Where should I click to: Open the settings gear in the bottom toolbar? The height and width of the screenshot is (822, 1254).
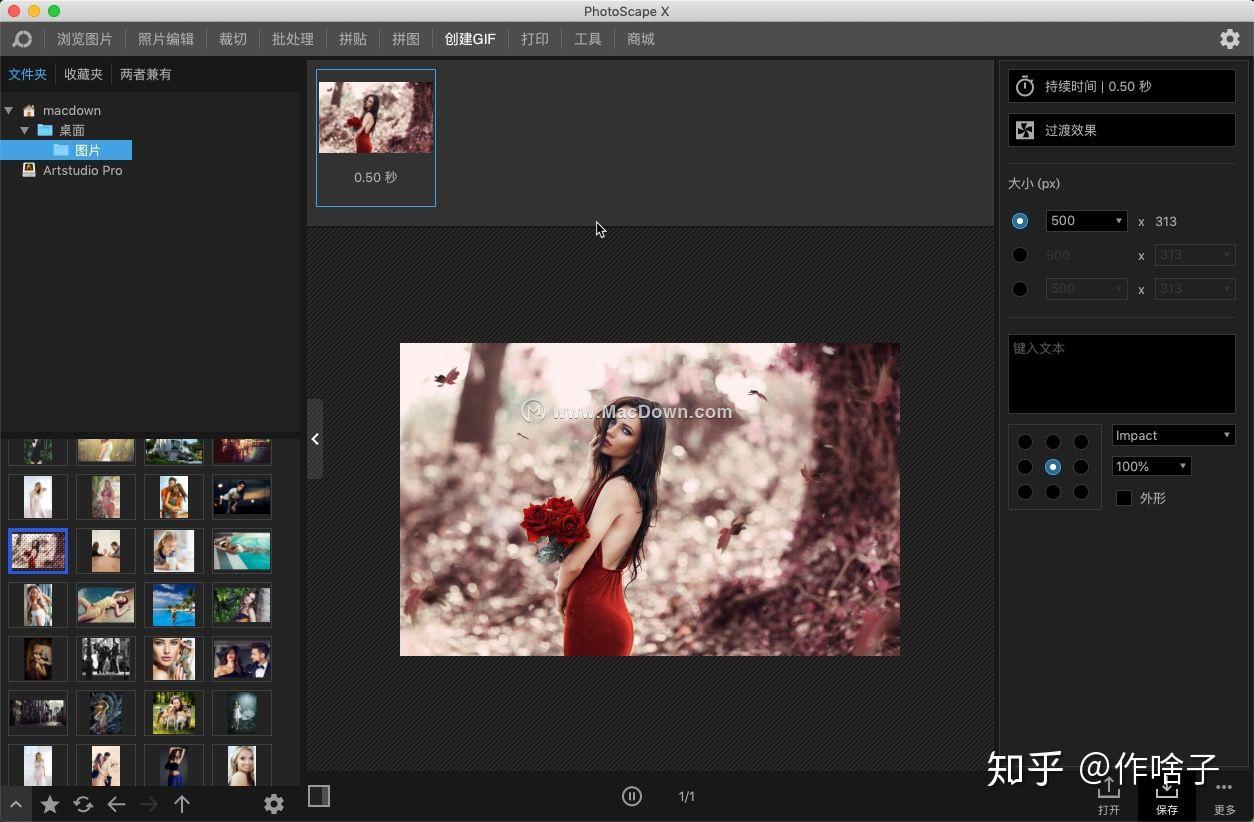(274, 804)
